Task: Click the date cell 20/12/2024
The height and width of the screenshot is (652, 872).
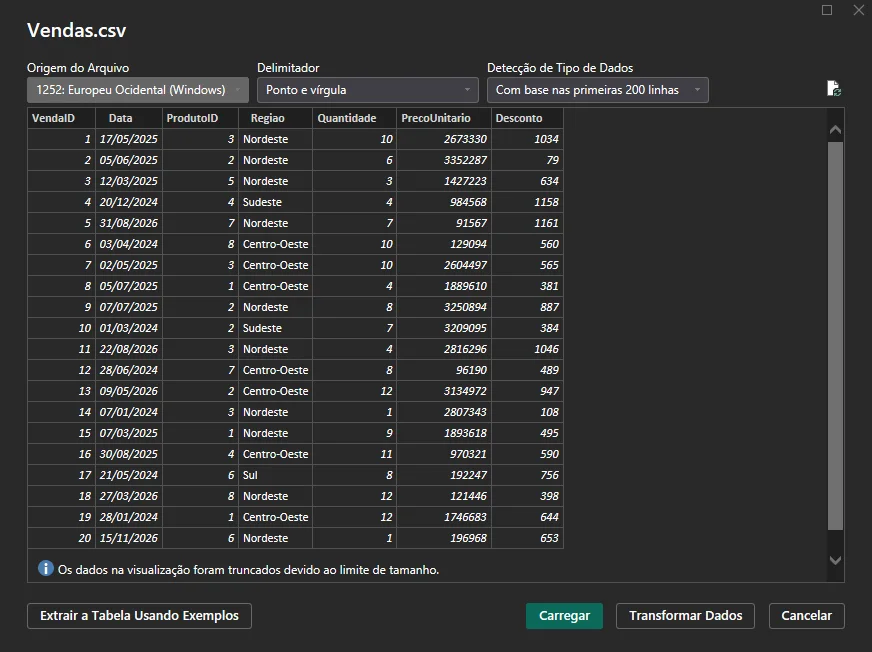Action: [129, 202]
